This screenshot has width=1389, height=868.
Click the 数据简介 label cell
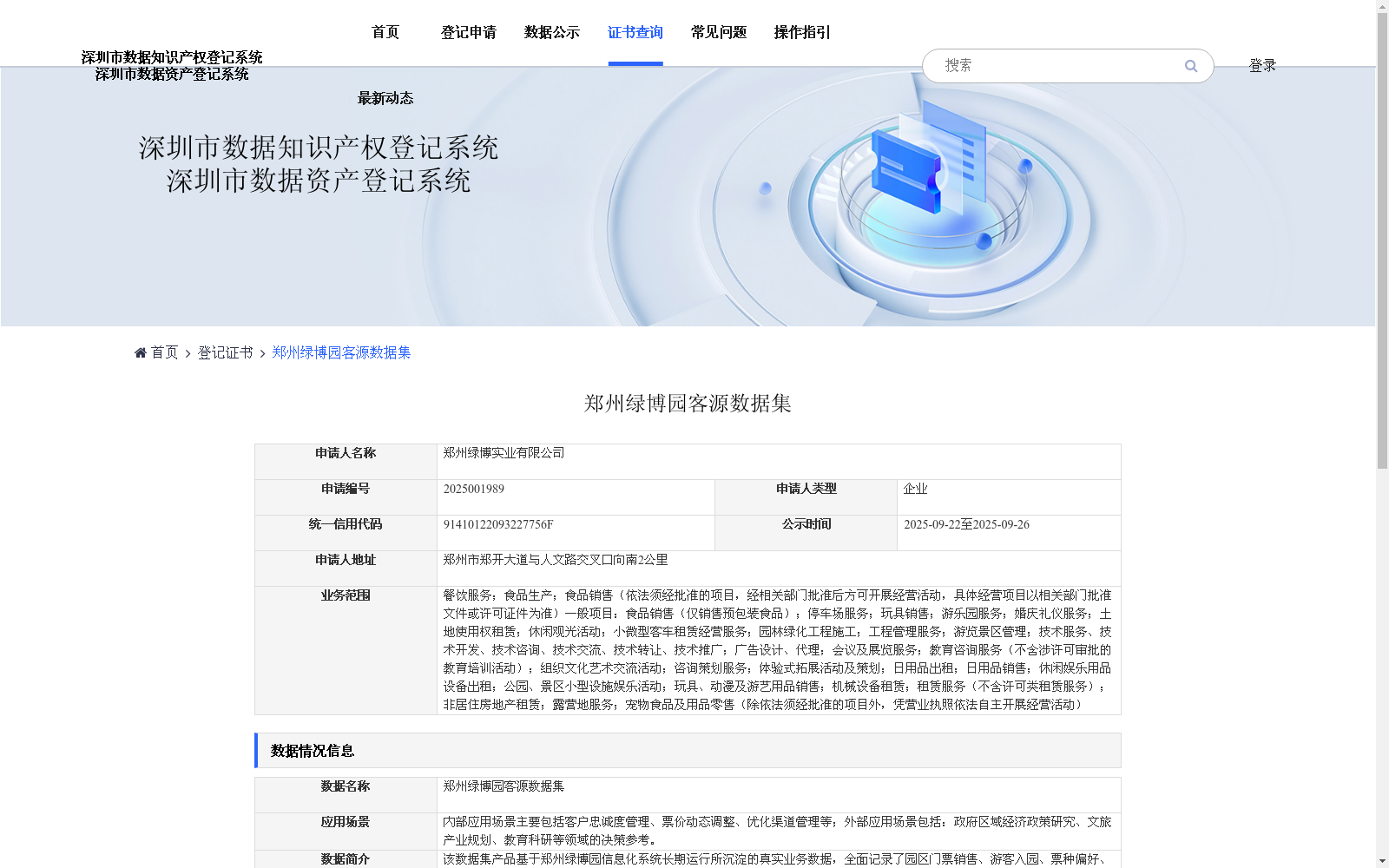pos(346,859)
